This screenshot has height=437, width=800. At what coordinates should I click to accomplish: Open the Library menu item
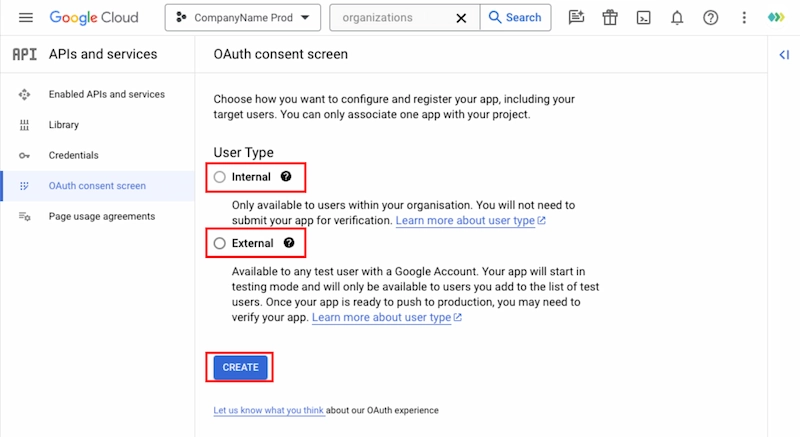pos(63,125)
